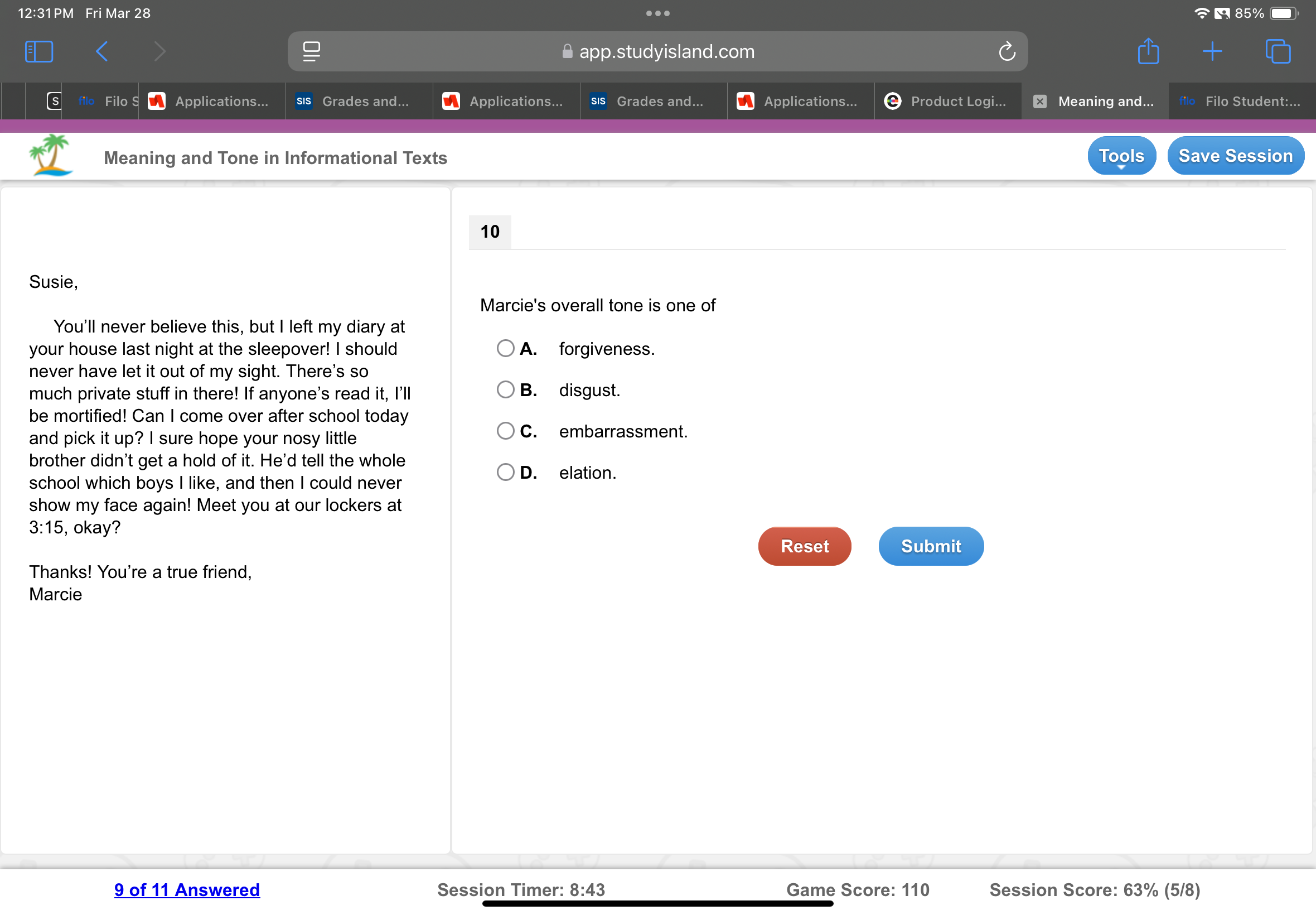Open the share sheet icon
Image resolution: width=1316 pixels, height=915 pixels.
tap(1148, 50)
